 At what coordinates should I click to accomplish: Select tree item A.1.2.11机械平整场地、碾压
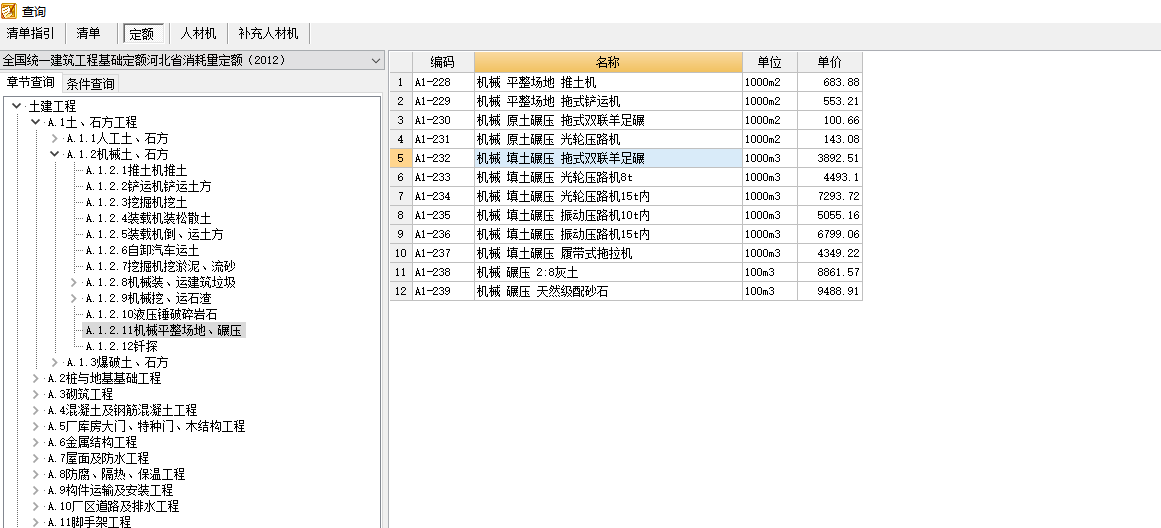(x=164, y=330)
